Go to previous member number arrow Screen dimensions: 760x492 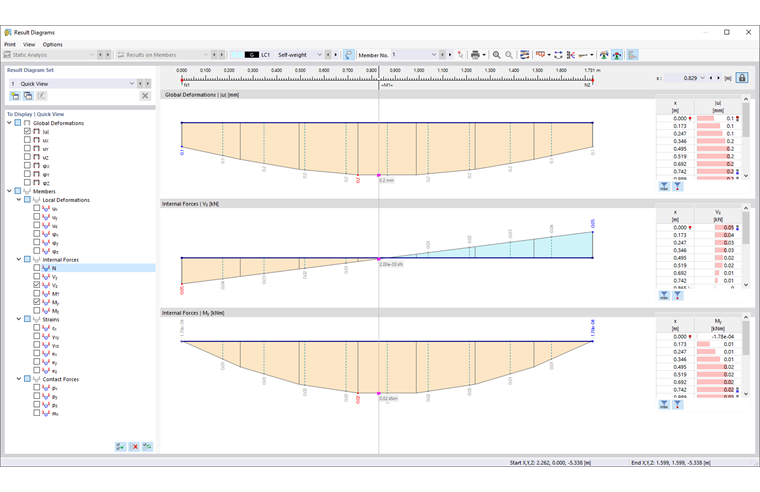442,55
